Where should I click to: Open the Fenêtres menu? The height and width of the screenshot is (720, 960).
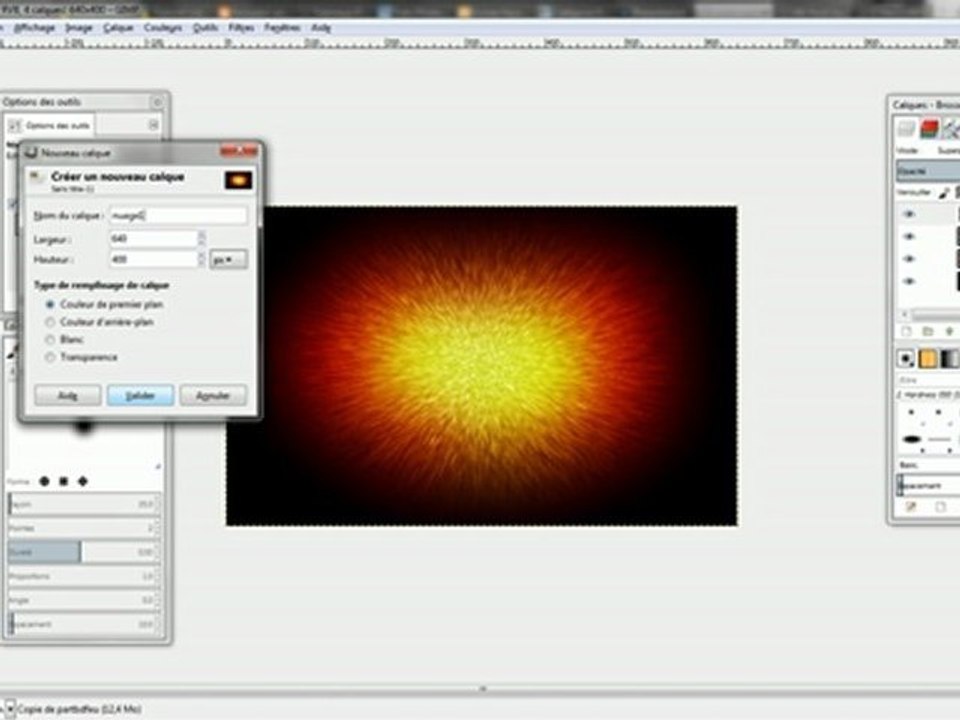282,28
